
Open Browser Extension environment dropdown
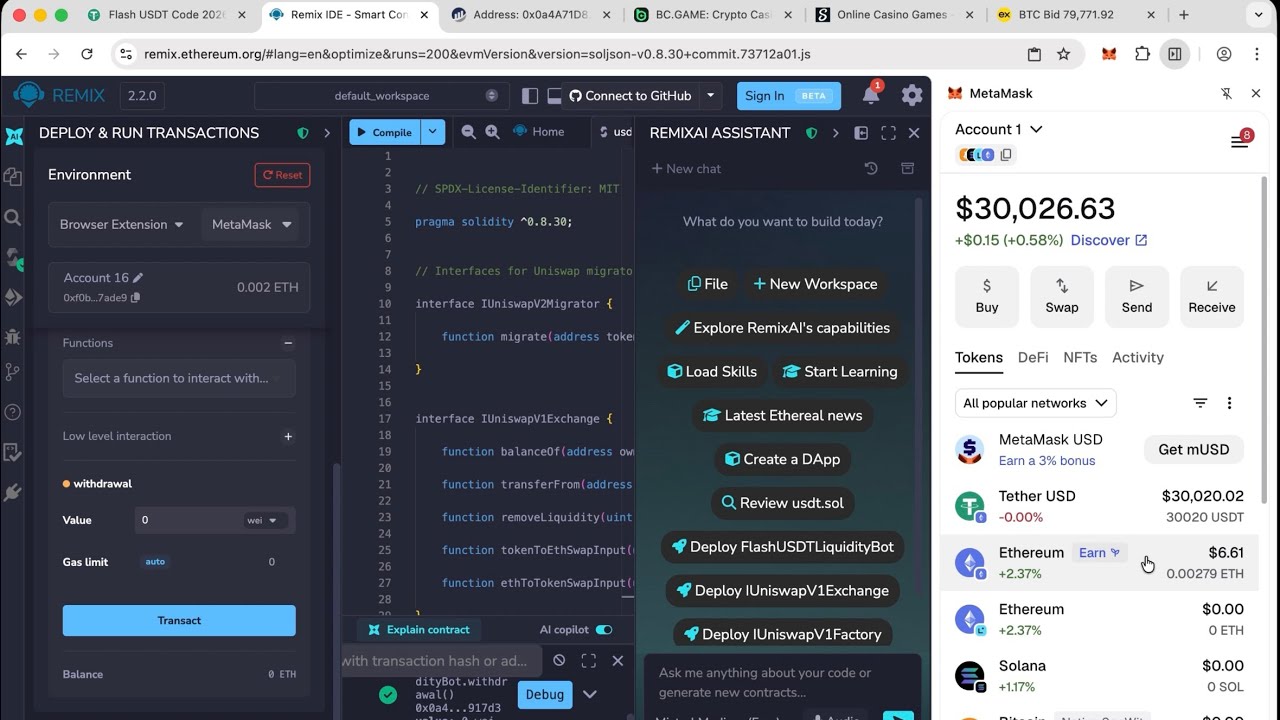[x=121, y=225]
